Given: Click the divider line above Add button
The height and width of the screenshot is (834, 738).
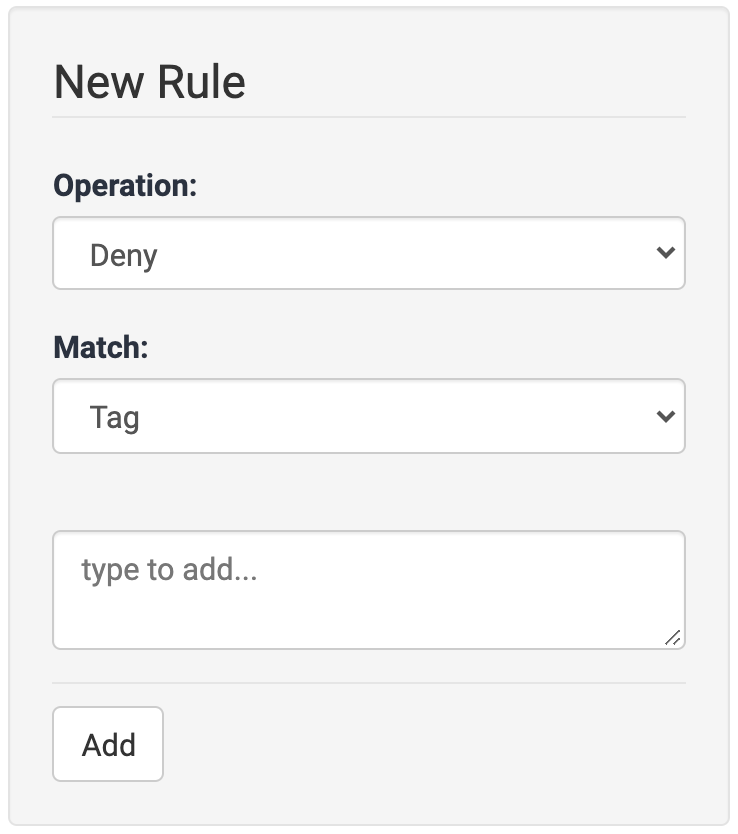Looking at the screenshot, I should (x=368, y=683).
